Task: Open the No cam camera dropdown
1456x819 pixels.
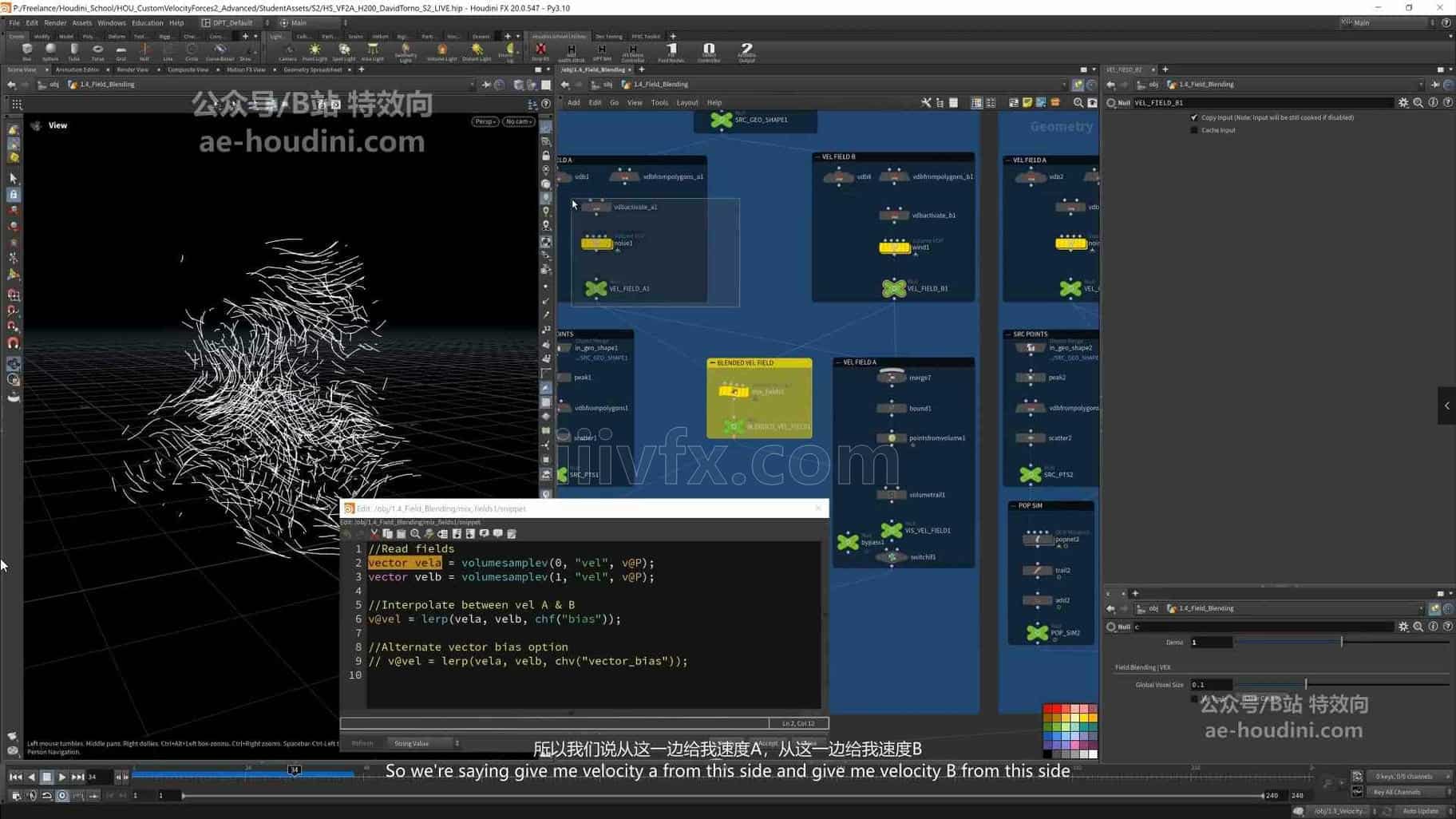Action: pyautogui.click(x=518, y=122)
